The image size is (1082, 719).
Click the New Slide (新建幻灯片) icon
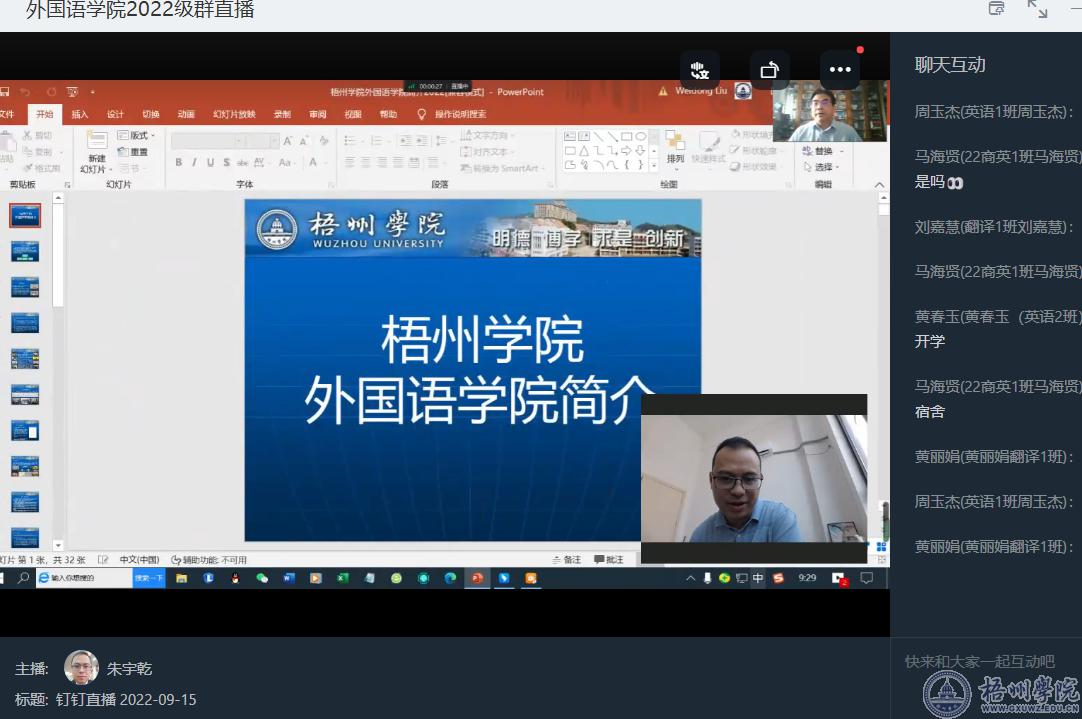click(96, 150)
